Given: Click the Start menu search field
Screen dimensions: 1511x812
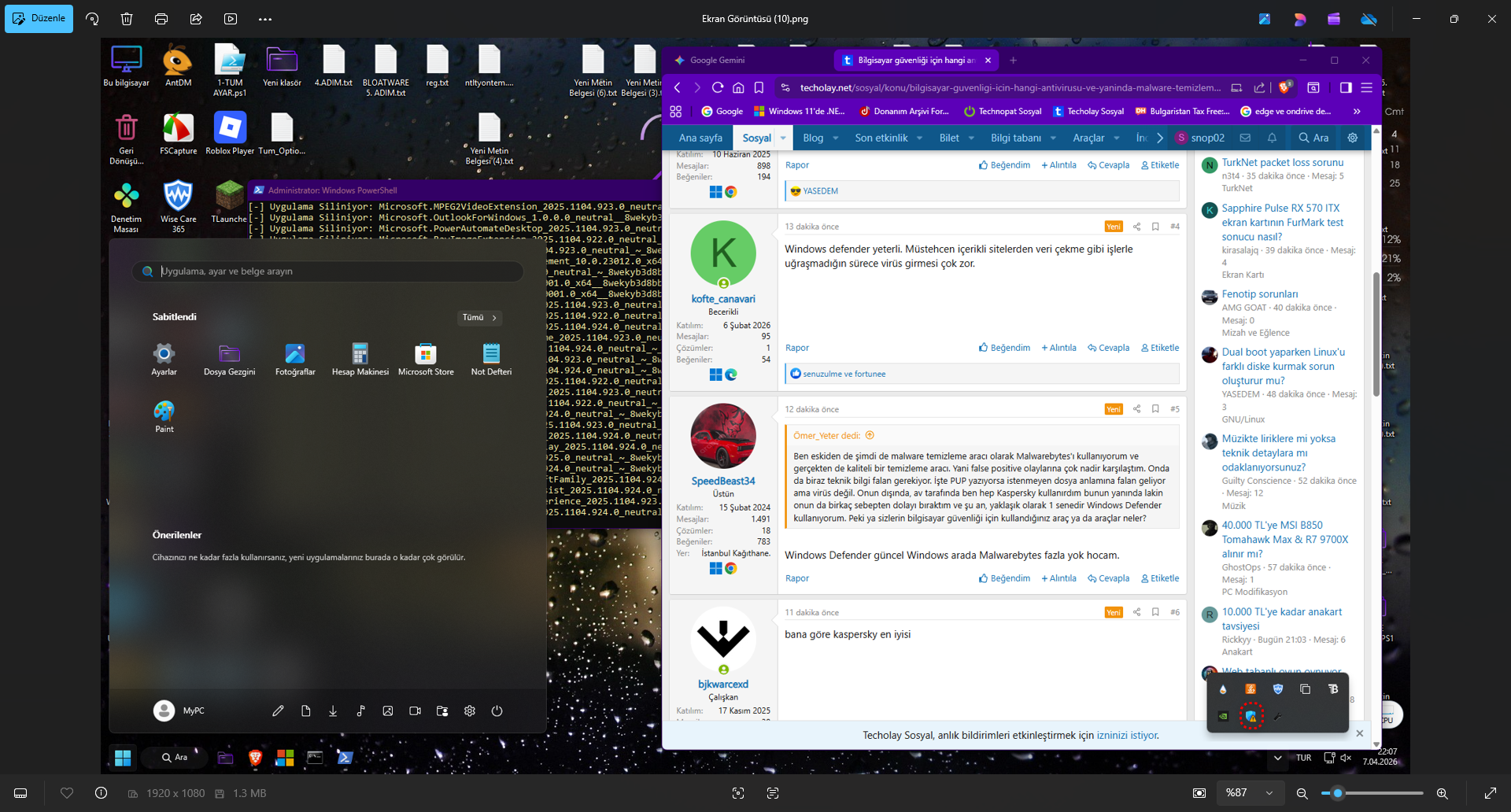Looking at the screenshot, I should pyautogui.click(x=327, y=271).
